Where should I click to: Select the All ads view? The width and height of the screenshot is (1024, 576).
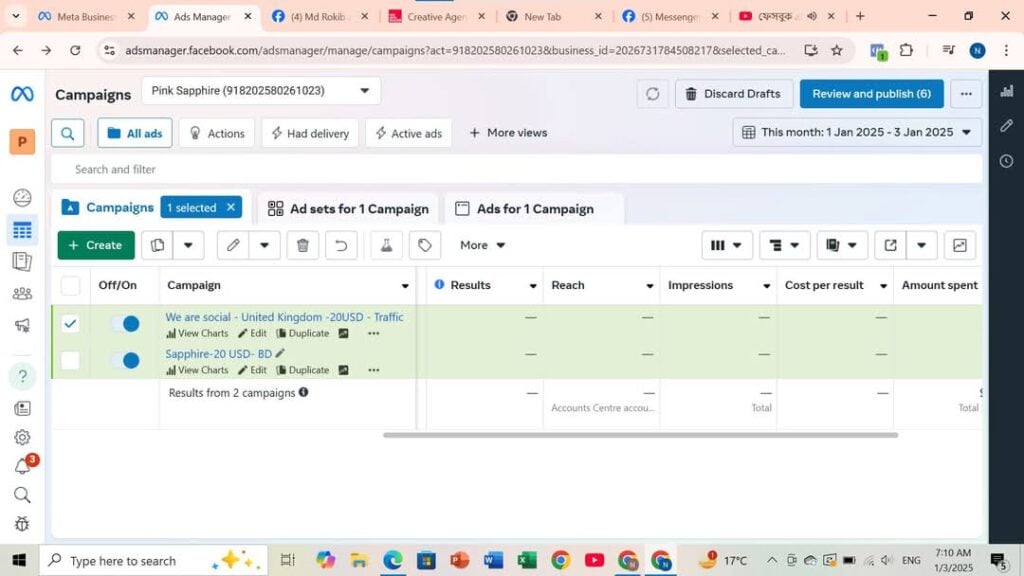pos(135,133)
